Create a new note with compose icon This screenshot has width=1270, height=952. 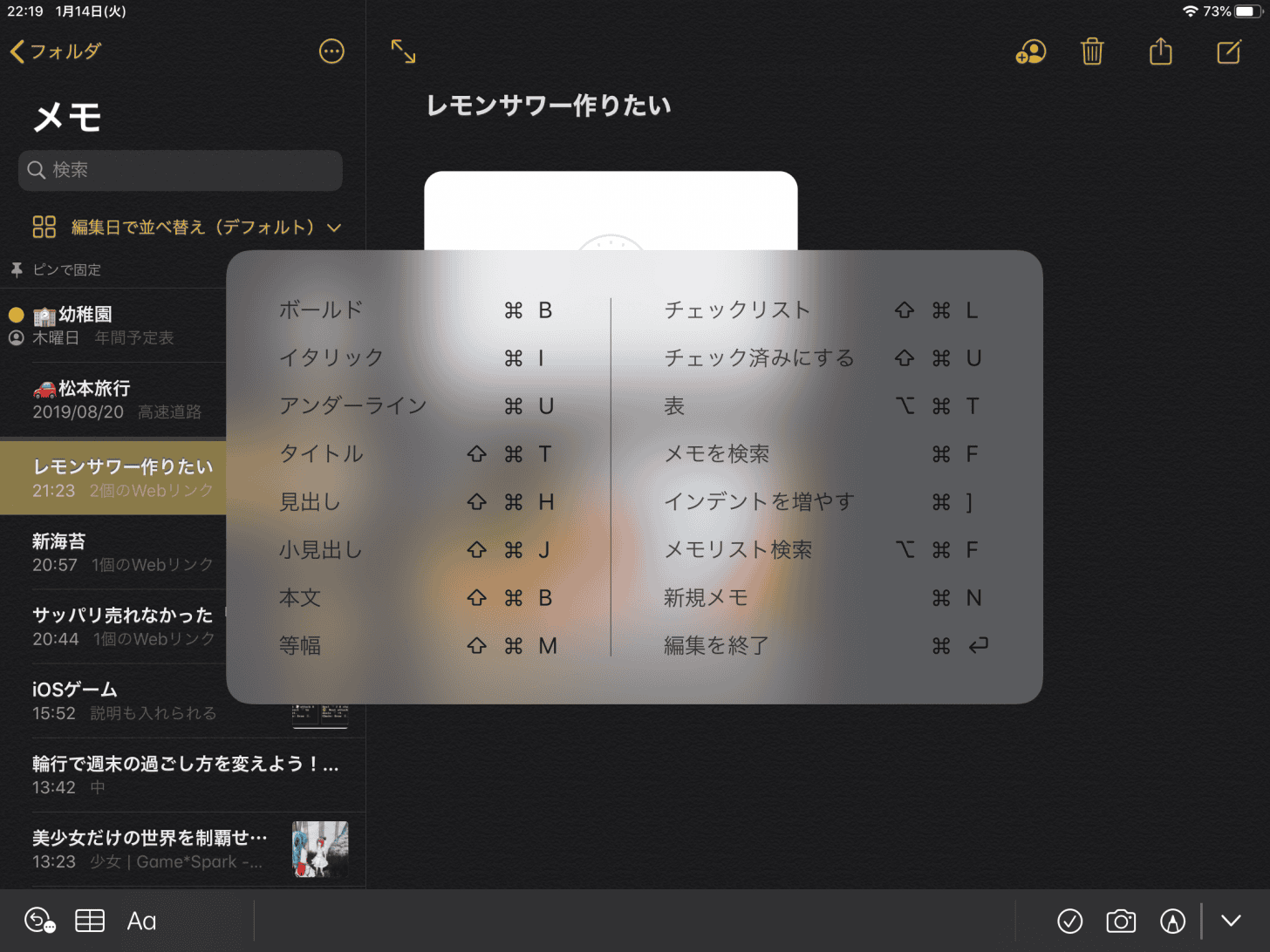pos(1229,52)
